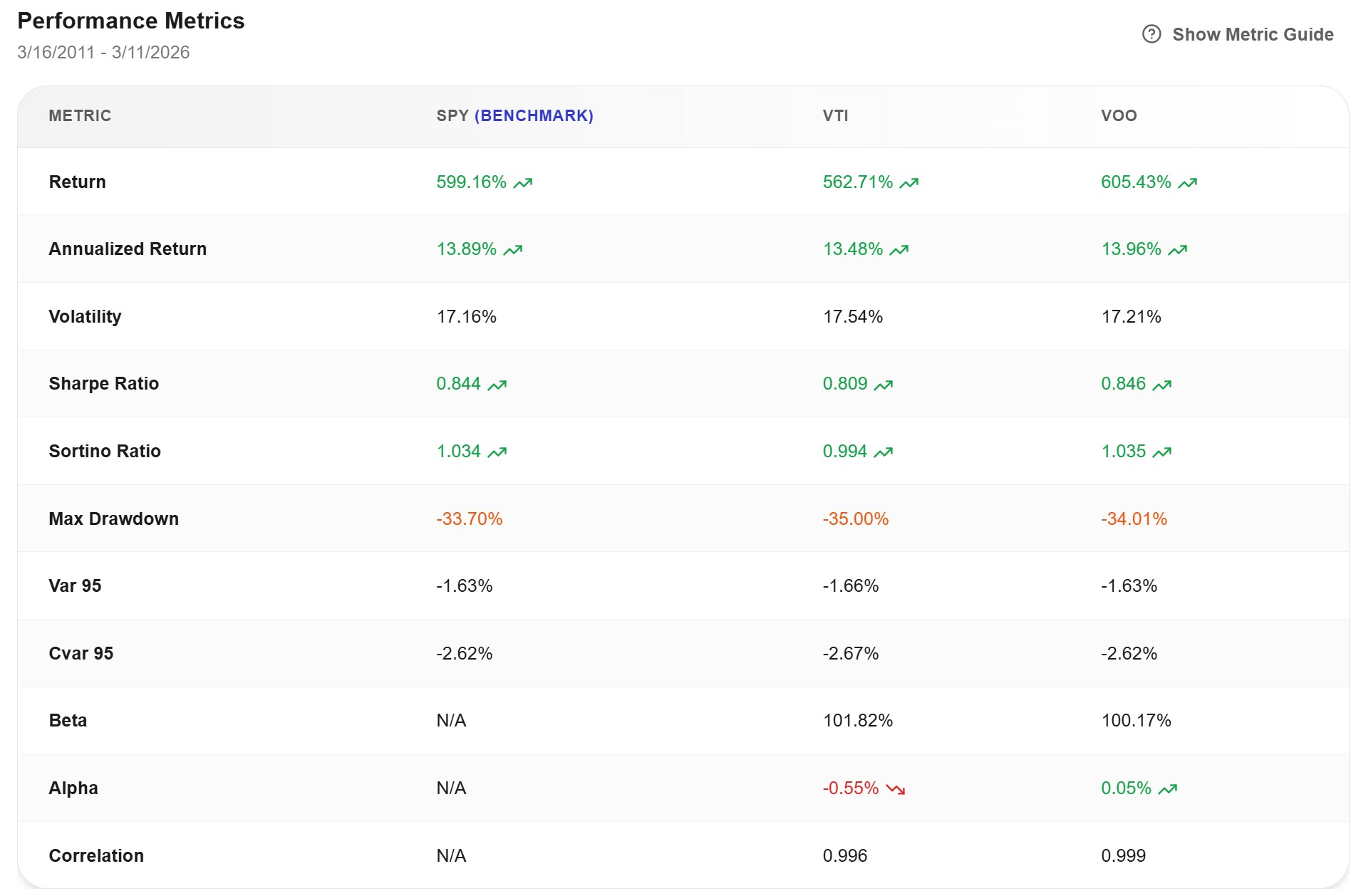Click the upward arrow next to VOO Return 605.43%
The image size is (1361, 896).
[1186, 182]
